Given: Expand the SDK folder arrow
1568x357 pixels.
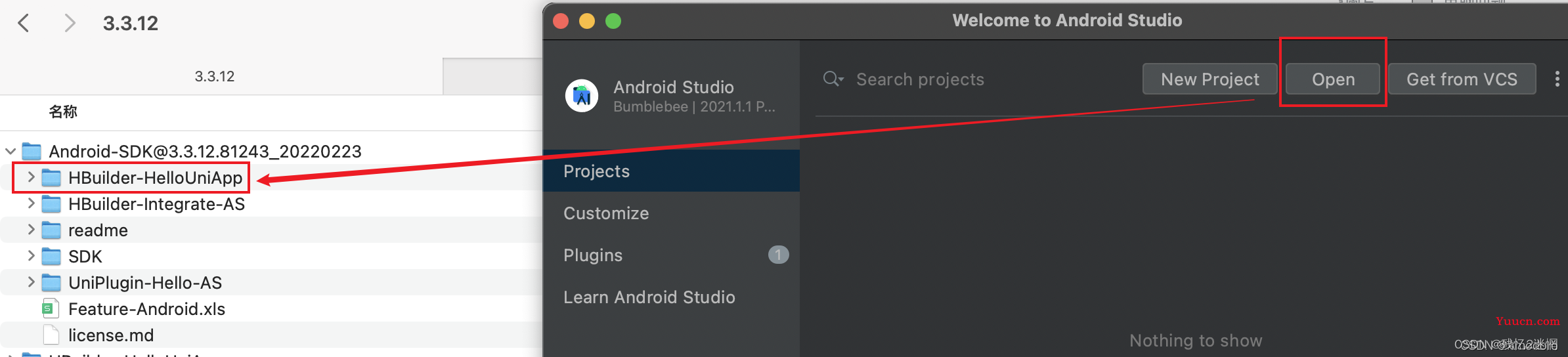Looking at the screenshot, I should coord(31,256).
